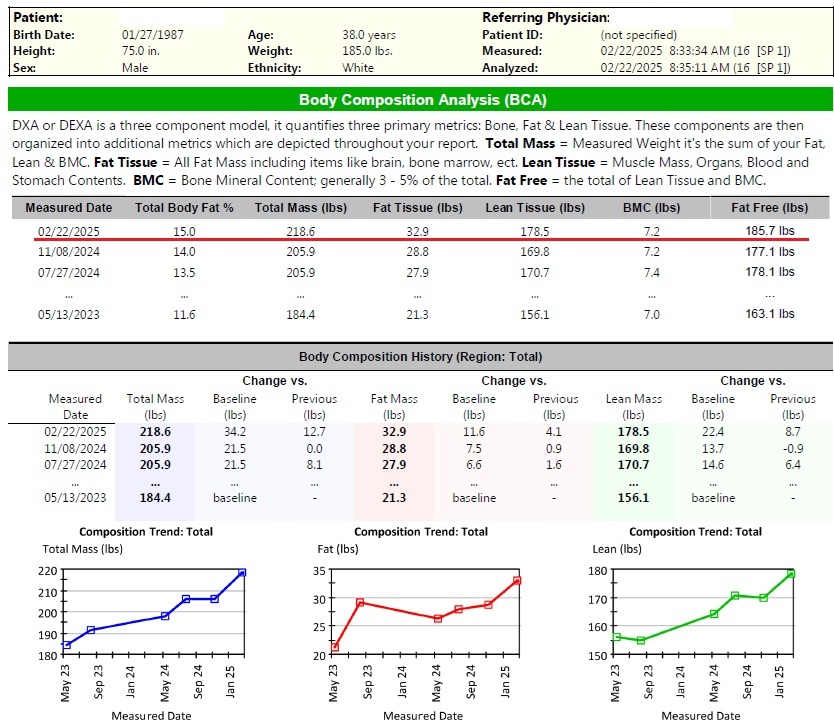Click the Patient ID value (not specified)

638,35
